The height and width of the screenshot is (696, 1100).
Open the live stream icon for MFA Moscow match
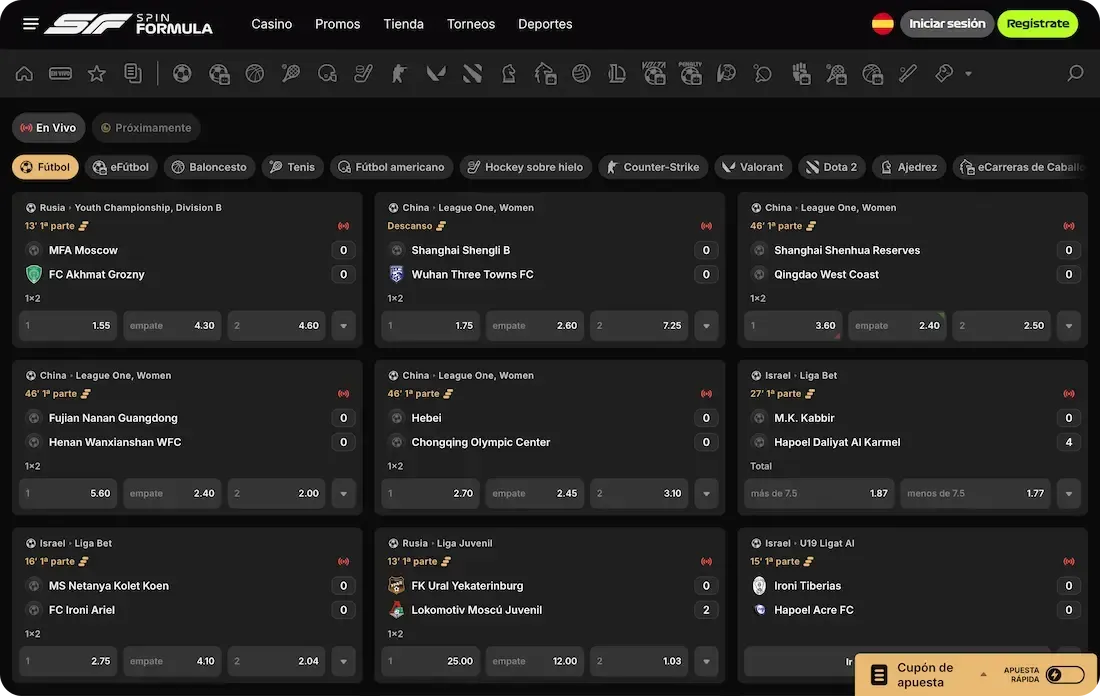point(343,226)
